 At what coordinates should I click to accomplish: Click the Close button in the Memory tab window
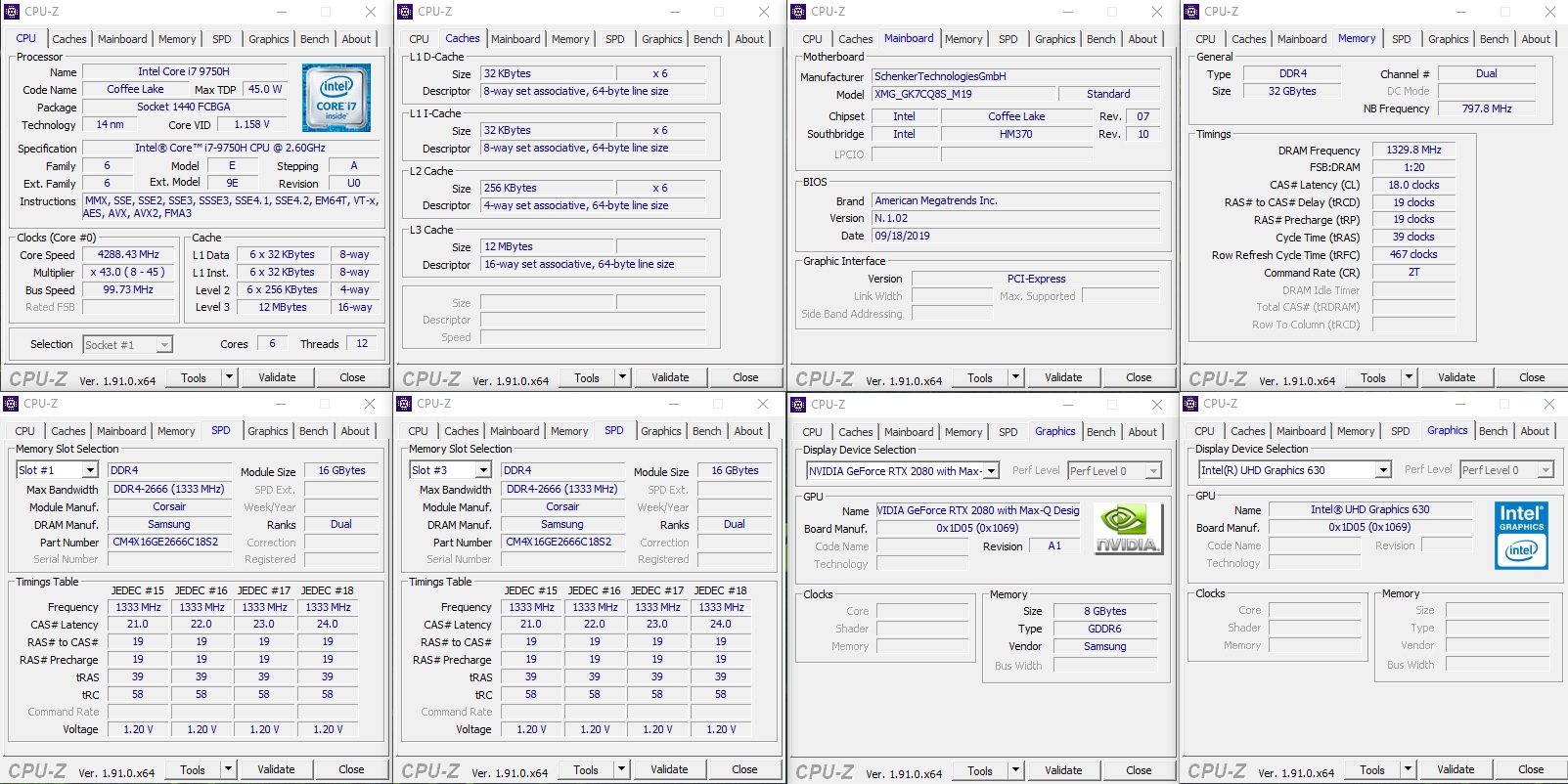pos(1532,377)
